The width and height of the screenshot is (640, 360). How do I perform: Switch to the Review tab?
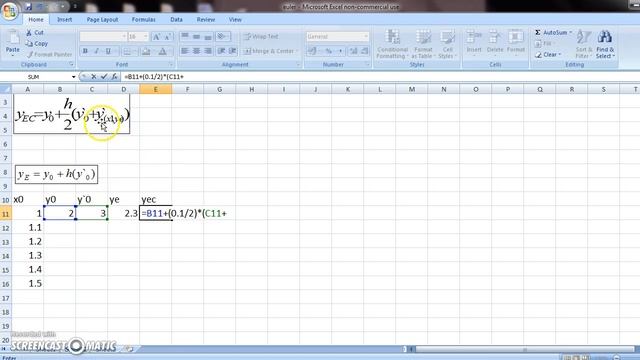coord(205,20)
